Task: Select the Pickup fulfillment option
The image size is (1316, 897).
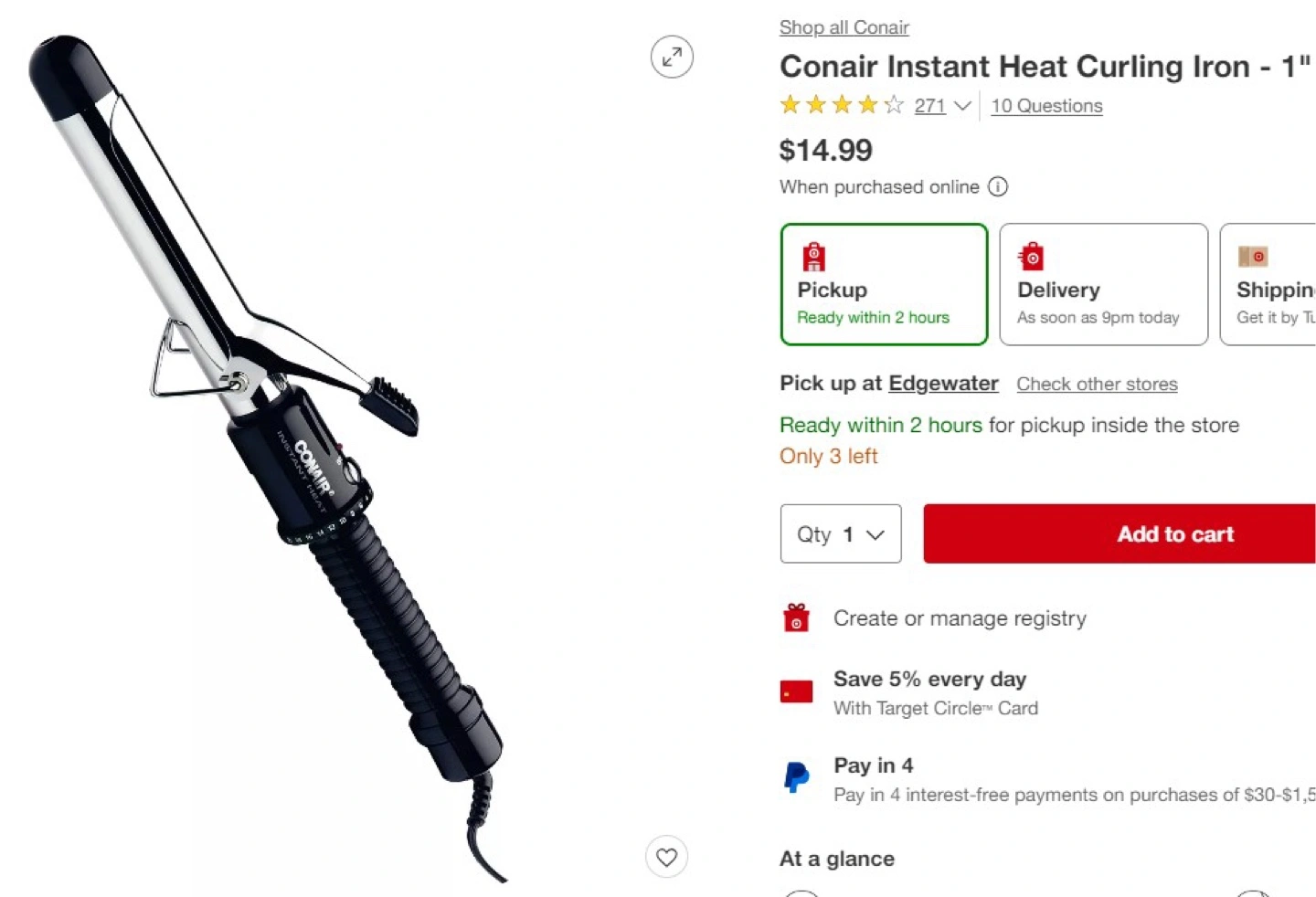Action: (x=884, y=284)
